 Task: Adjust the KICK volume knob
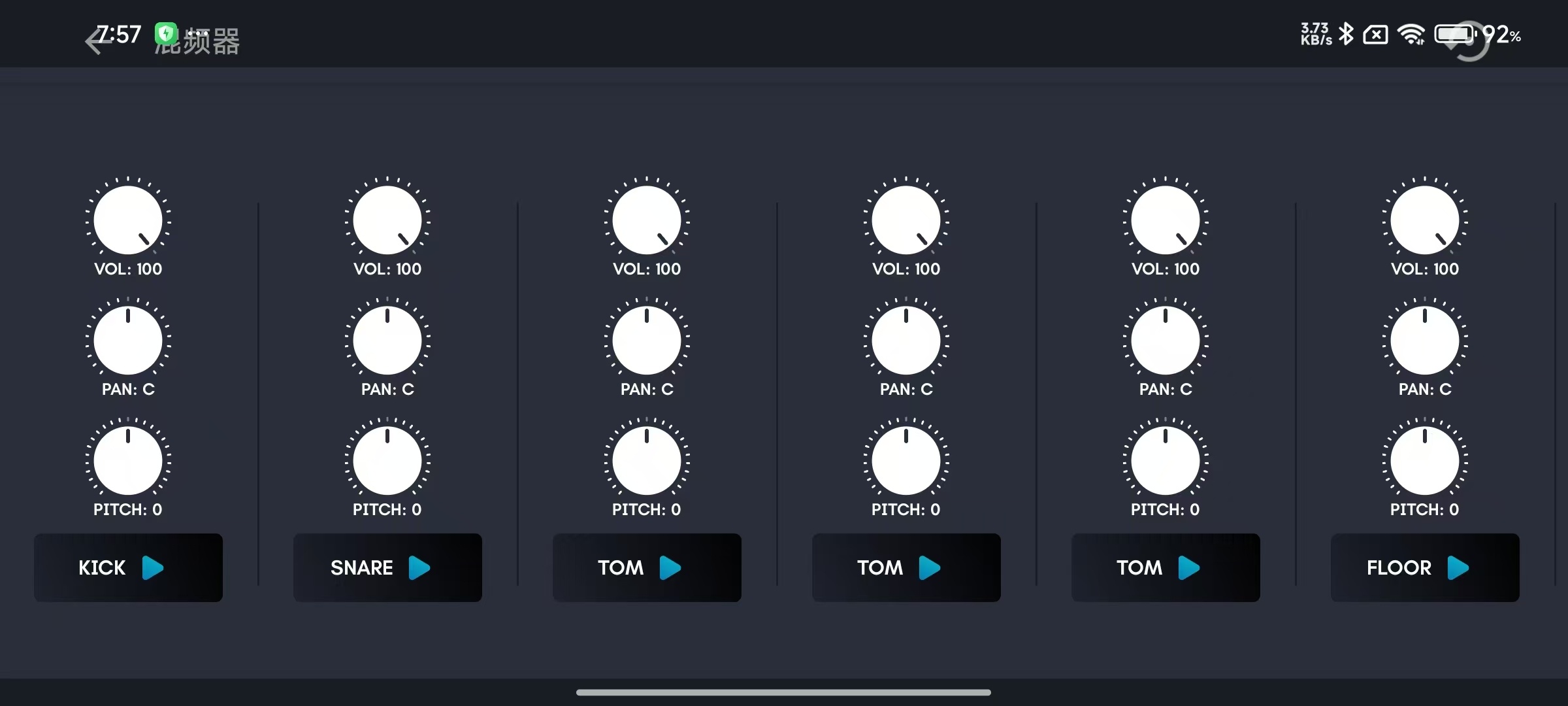pyautogui.click(x=128, y=220)
